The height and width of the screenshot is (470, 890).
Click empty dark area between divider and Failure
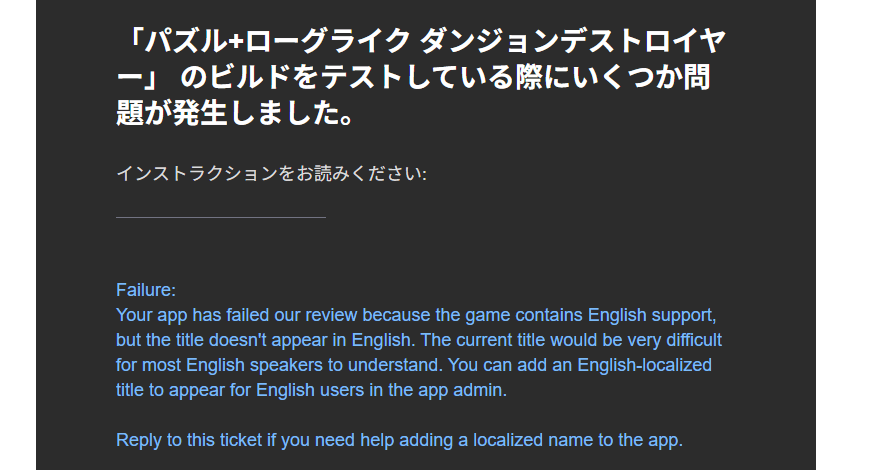tap(421, 250)
